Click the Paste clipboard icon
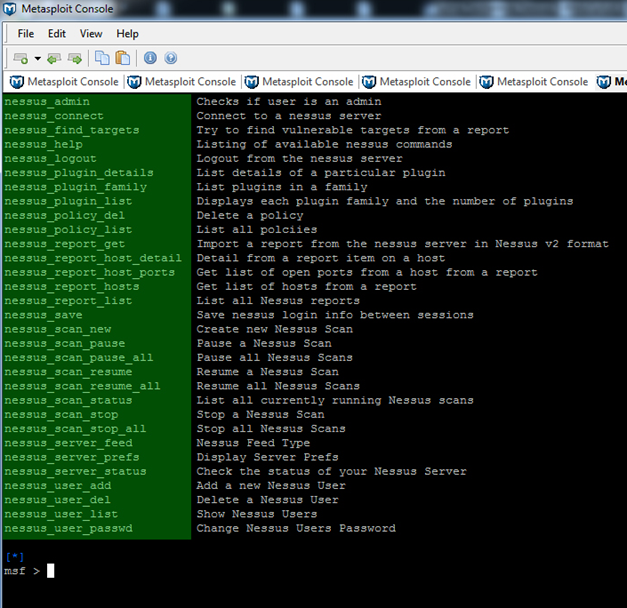This screenshot has width=627, height=608. click(x=123, y=58)
